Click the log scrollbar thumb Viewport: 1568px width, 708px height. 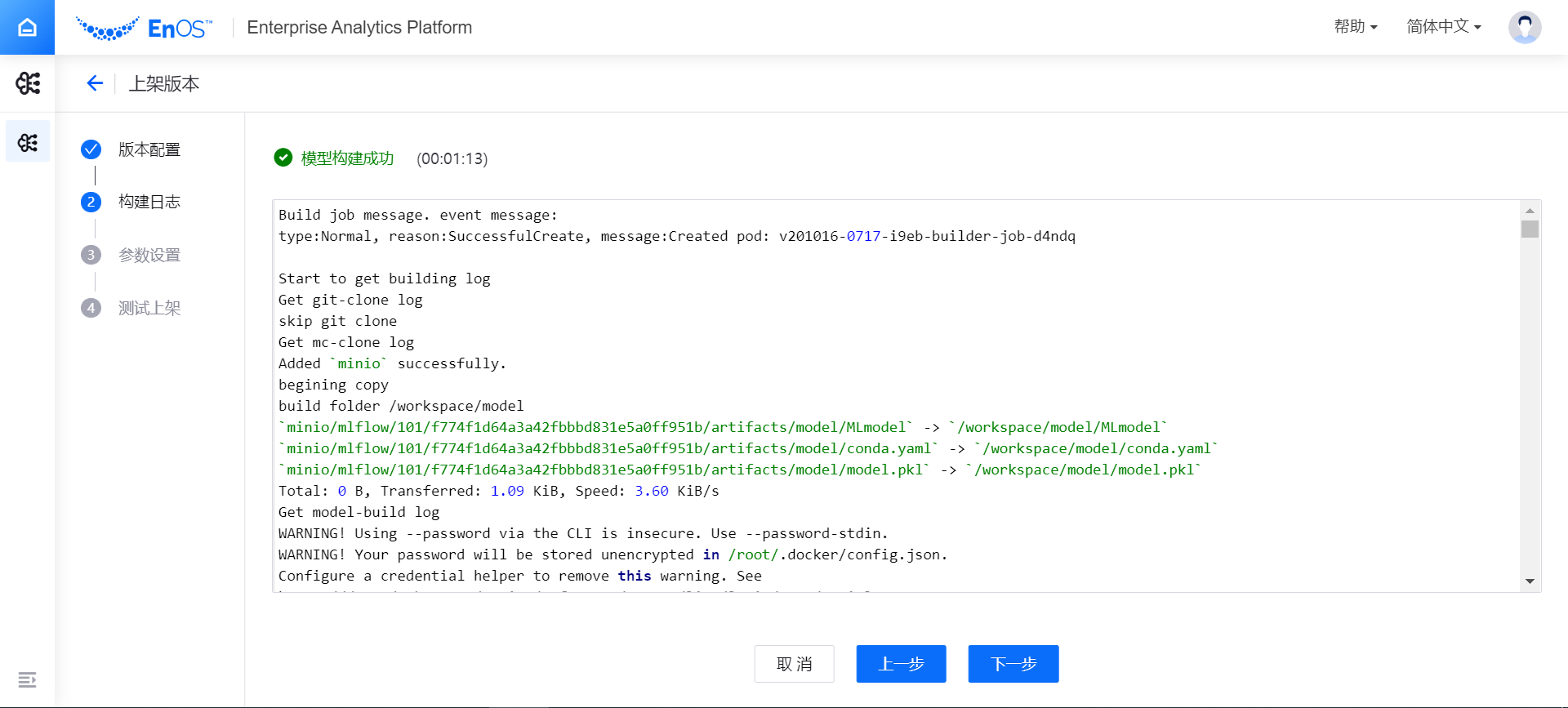[1530, 229]
